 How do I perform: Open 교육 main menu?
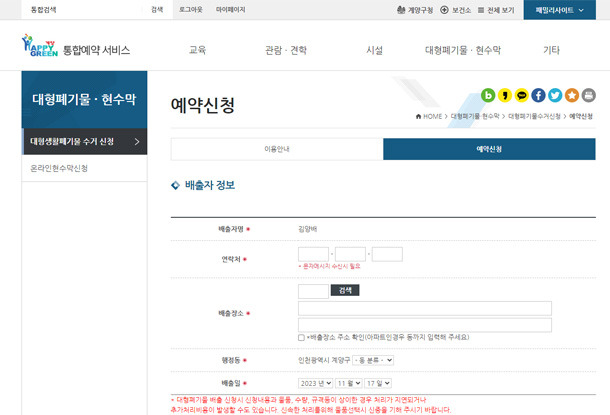197,50
